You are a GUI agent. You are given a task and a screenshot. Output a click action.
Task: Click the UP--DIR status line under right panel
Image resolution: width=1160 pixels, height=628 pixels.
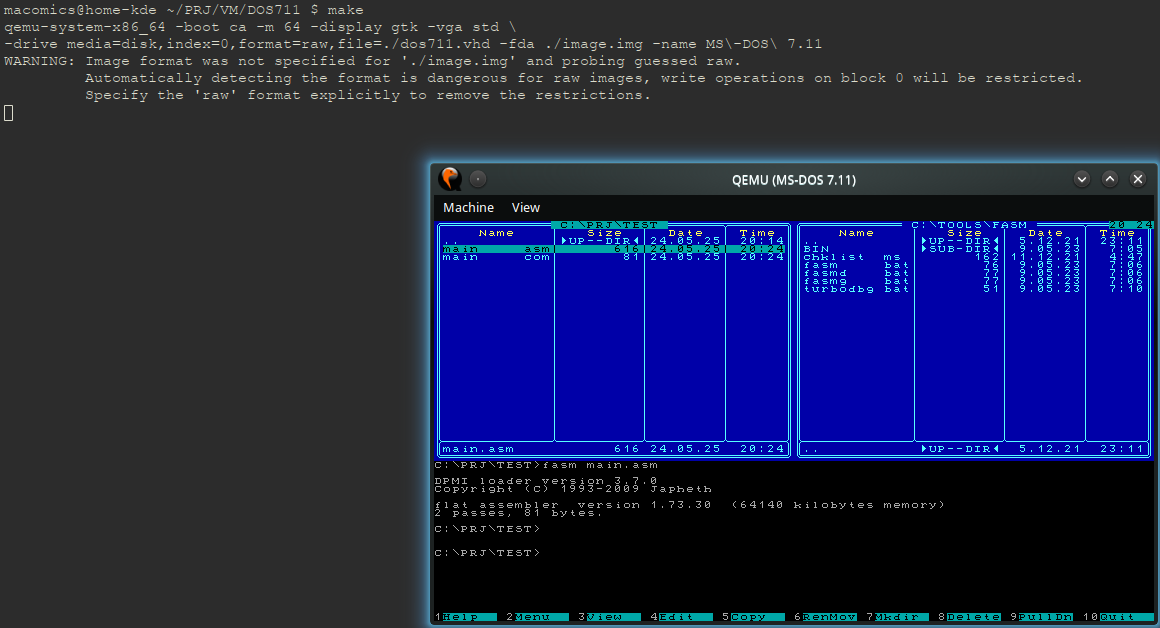click(974, 449)
